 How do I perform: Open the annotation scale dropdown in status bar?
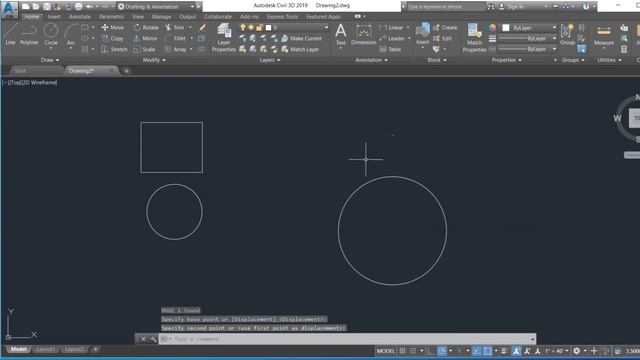coord(557,351)
